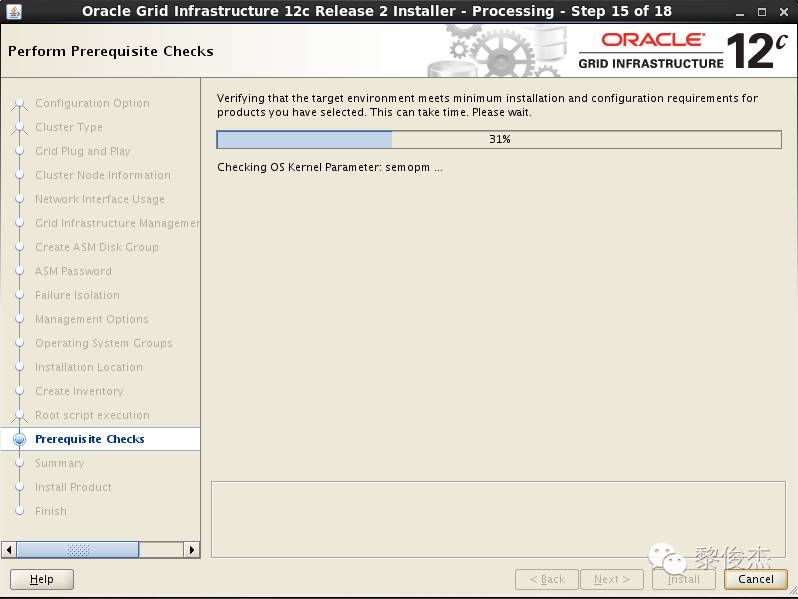Select the Management Options step
This screenshot has height=599, width=798.
tap(92, 319)
